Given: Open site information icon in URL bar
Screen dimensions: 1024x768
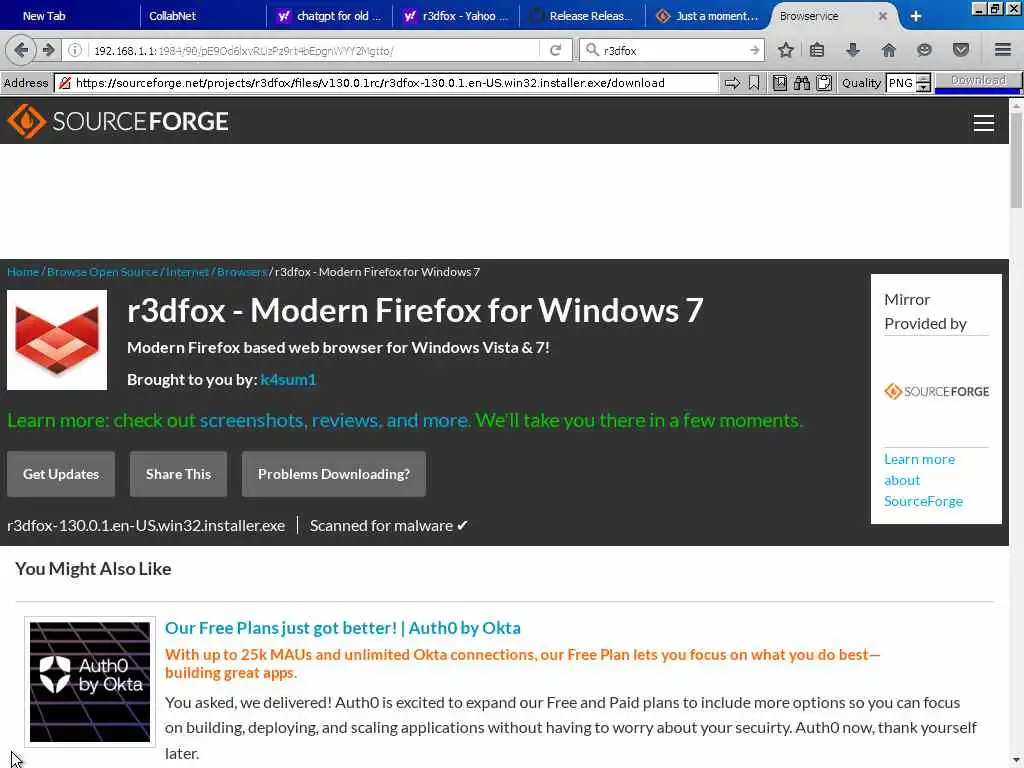Looking at the screenshot, I should tap(75, 50).
